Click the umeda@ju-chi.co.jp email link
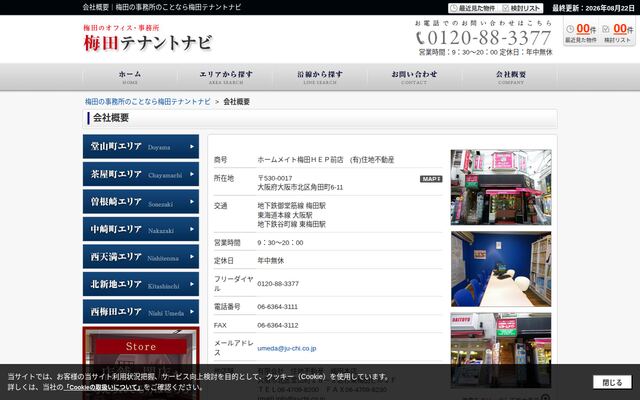640x400 pixels. click(287, 348)
